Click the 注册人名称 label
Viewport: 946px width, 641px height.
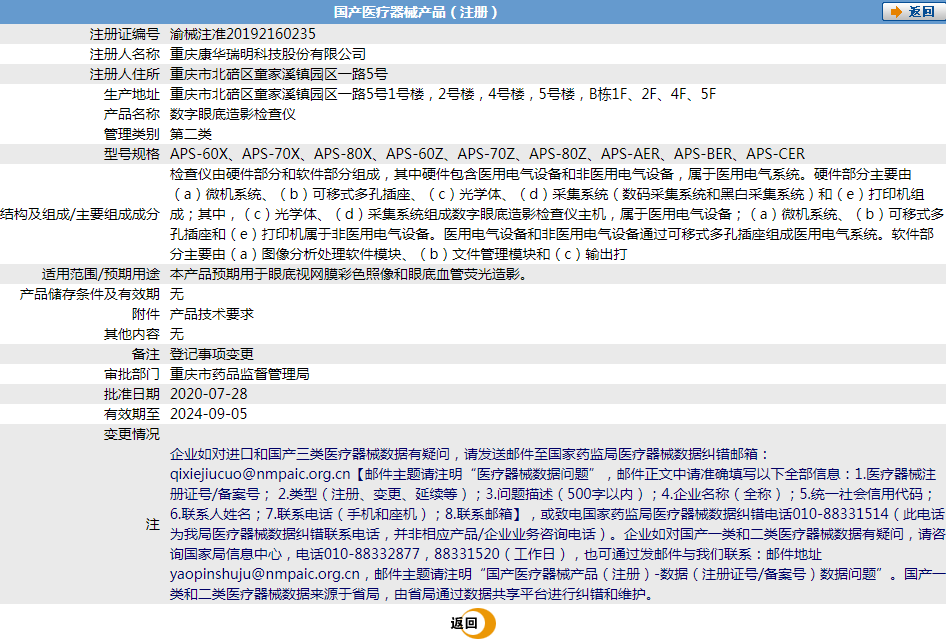coord(125,54)
